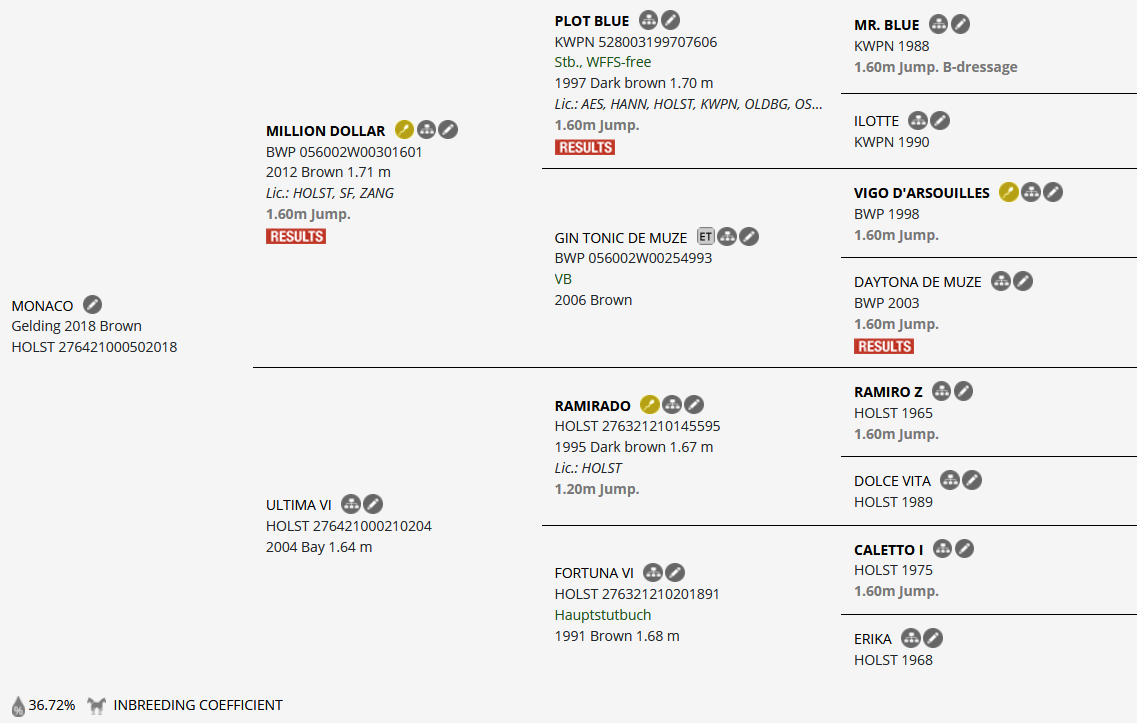Click the edit pencil beside Erika

coord(933,638)
